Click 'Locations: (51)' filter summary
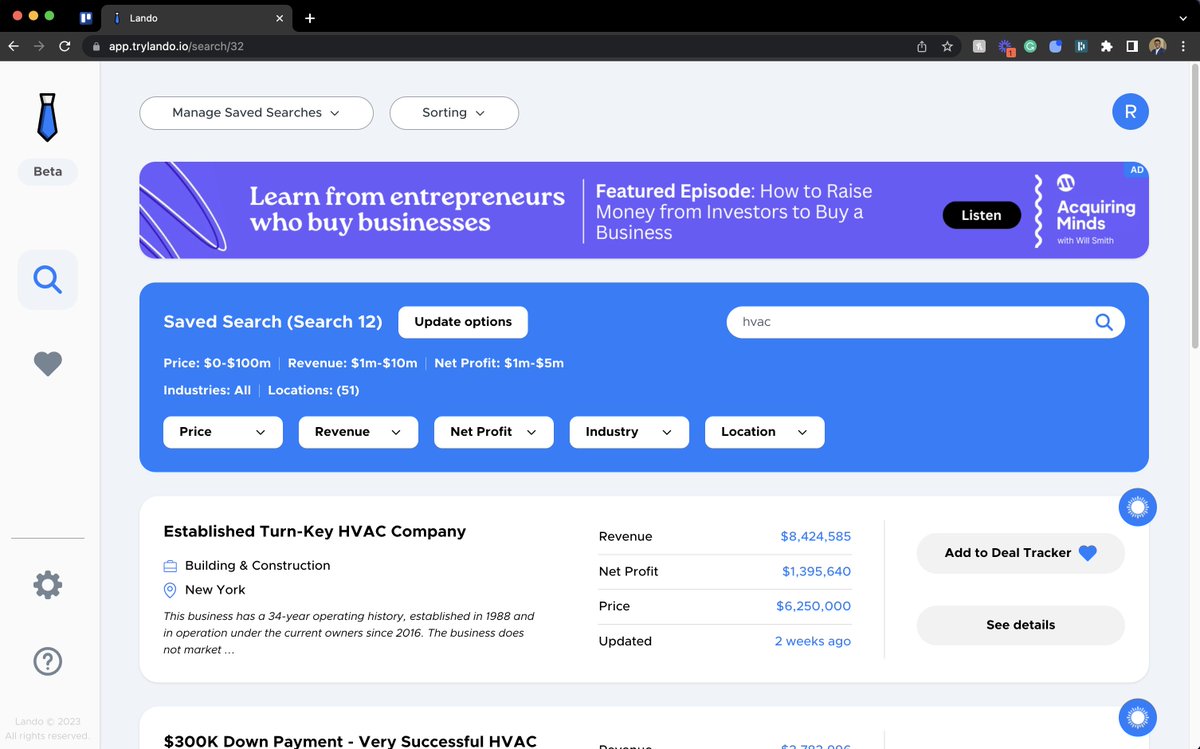The height and width of the screenshot is (749, 1200). (313, 390)
